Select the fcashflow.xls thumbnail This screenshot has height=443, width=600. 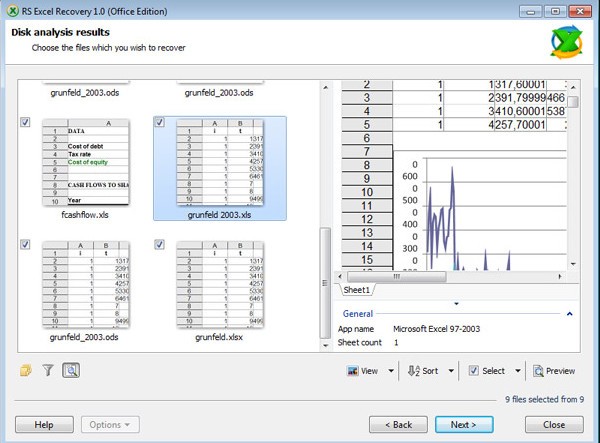[86, 162]
